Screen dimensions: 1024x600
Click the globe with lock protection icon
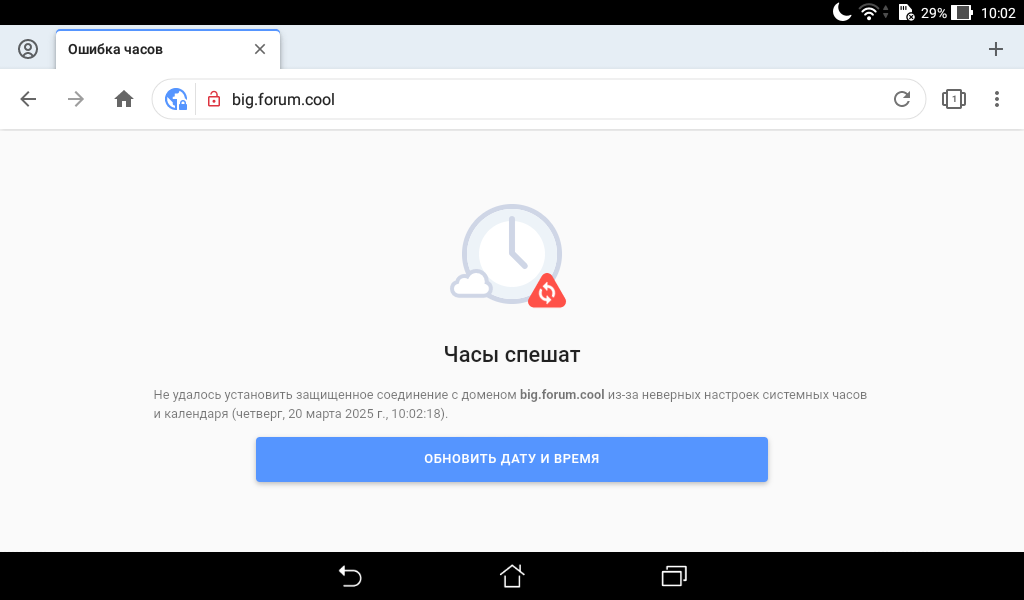pyautogui.click(x=176, y=99)
